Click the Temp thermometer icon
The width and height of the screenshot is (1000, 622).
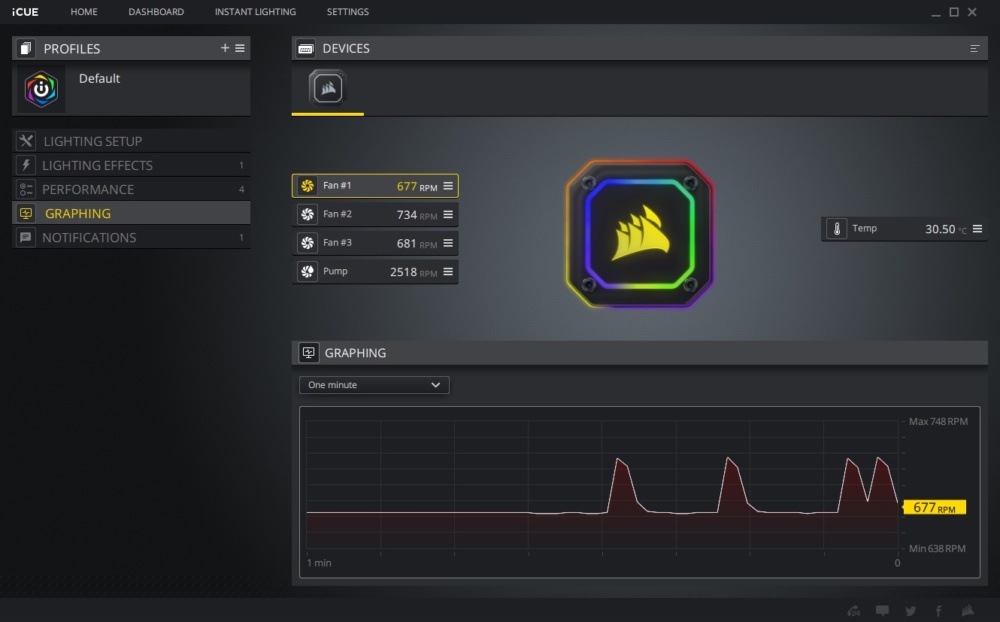point(837,228)
